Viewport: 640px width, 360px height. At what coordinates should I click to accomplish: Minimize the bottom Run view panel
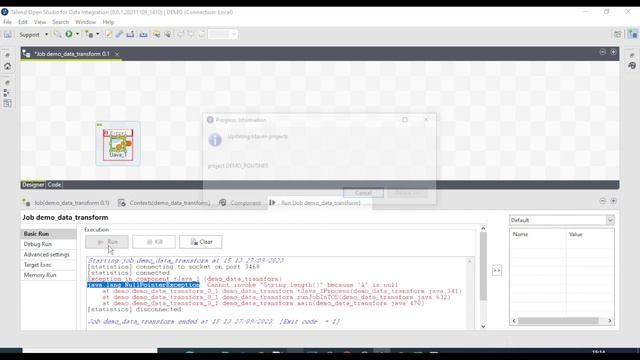click(x=602, y=201)
